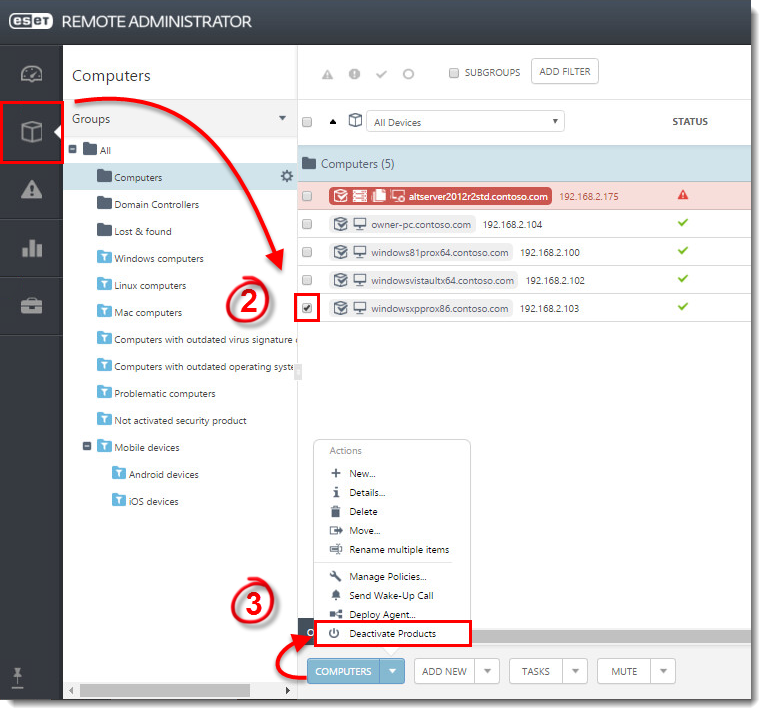Click the groups scrollbar left arrow
766x715 pixels.
[71, 690]
